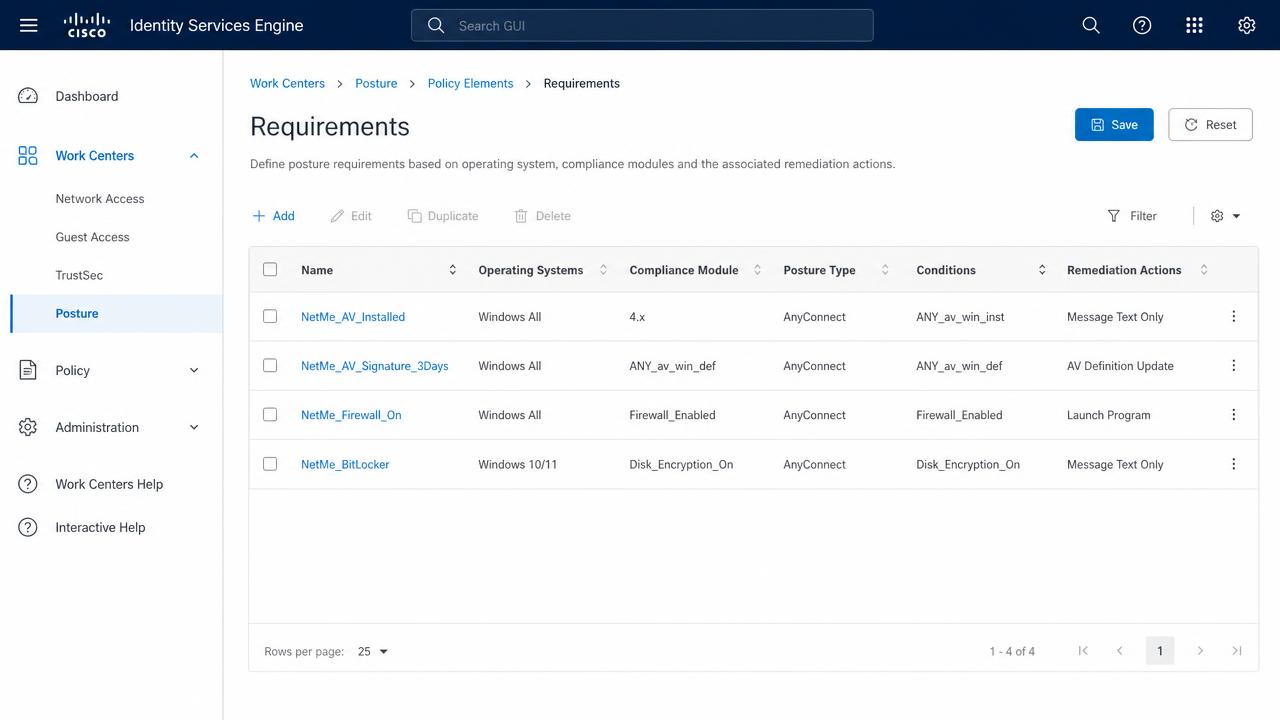Image resolution: width=1280 pixels, height=720 pixels.
Task: Click the magnifier search icon in header
Action: tap(1091, 25)
